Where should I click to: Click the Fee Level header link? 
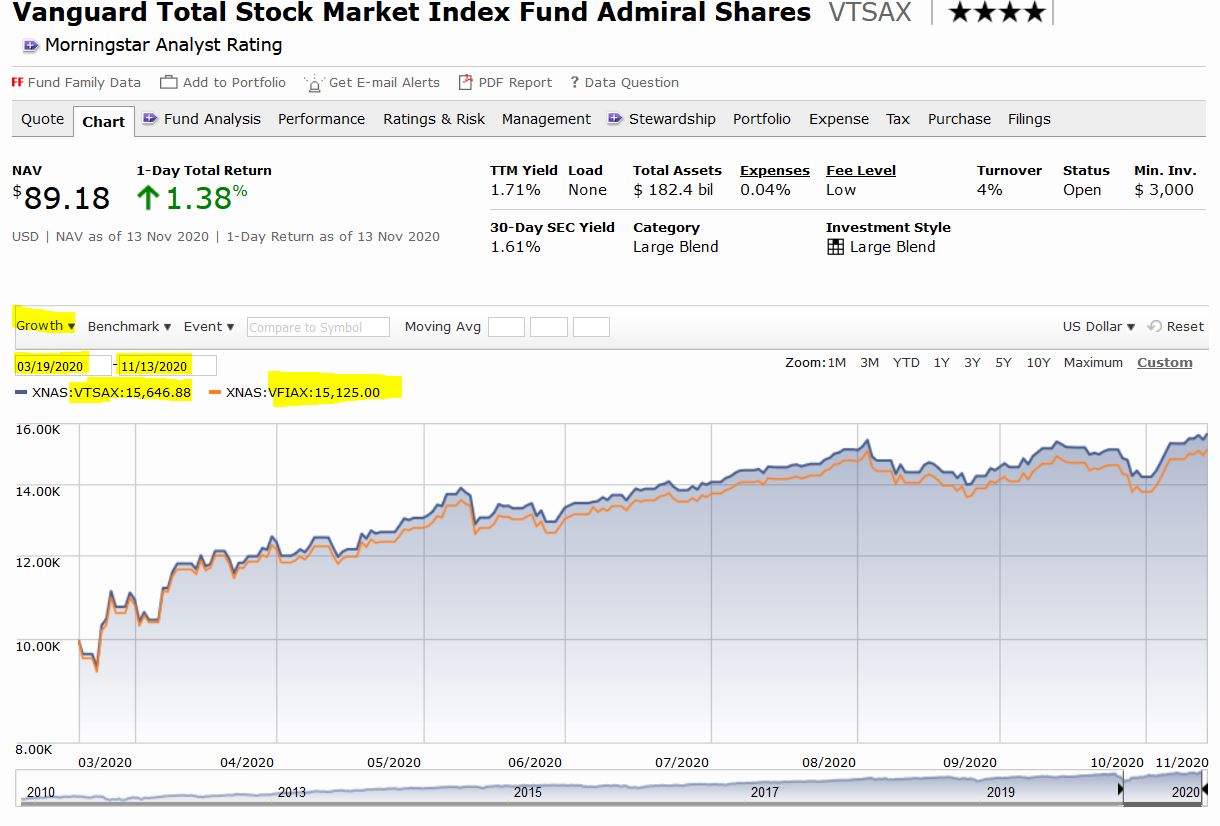pos(861,171)
